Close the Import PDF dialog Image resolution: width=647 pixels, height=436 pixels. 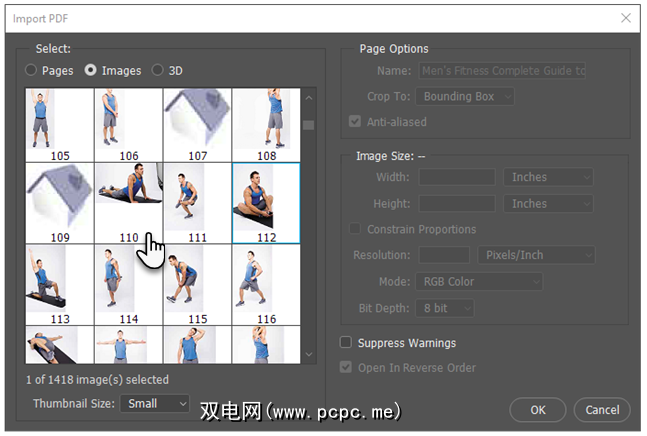coord(626,17)
